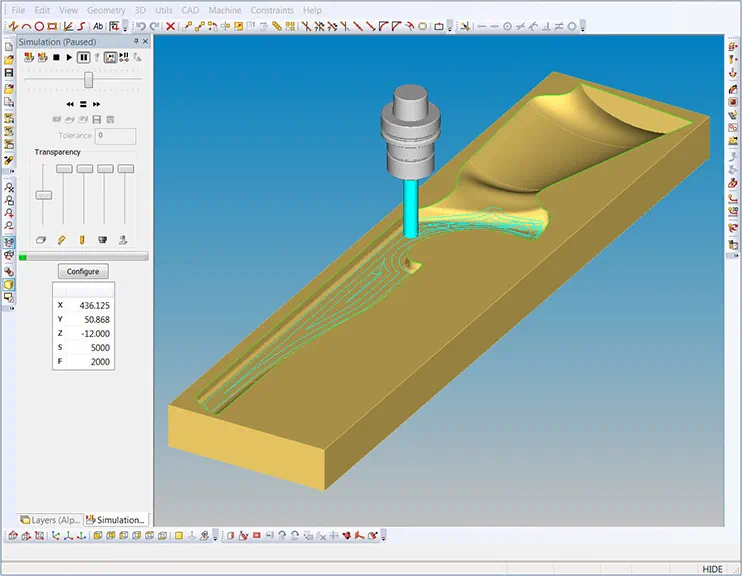Click the simulation progress bar
Viewport: 742px width, 576px height.
pos(83,257)
